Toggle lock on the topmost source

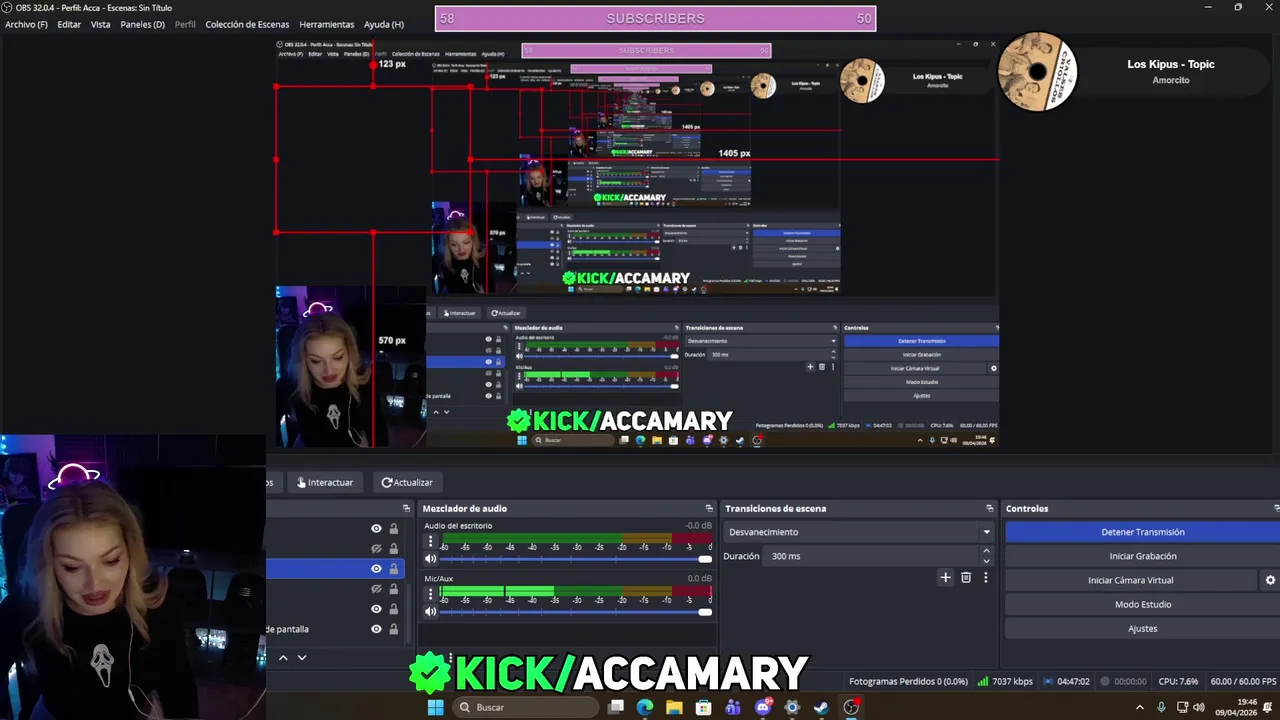click(x=393, y=528)
